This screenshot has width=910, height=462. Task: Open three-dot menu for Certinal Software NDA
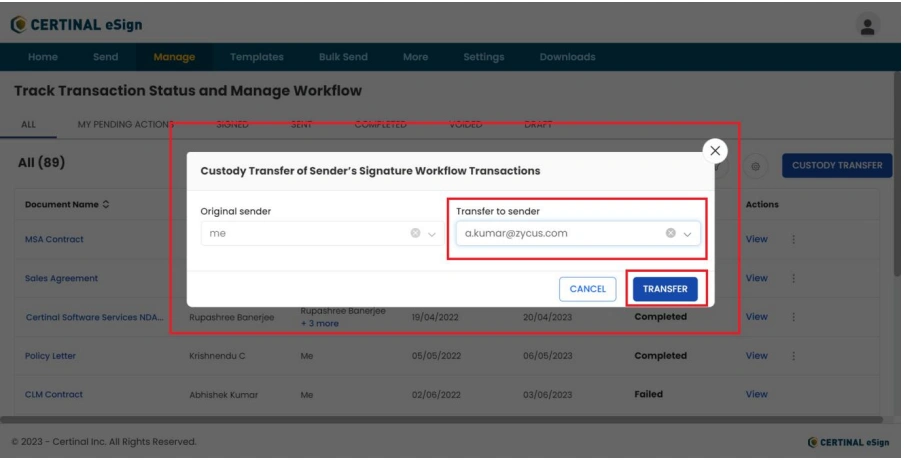793,316
